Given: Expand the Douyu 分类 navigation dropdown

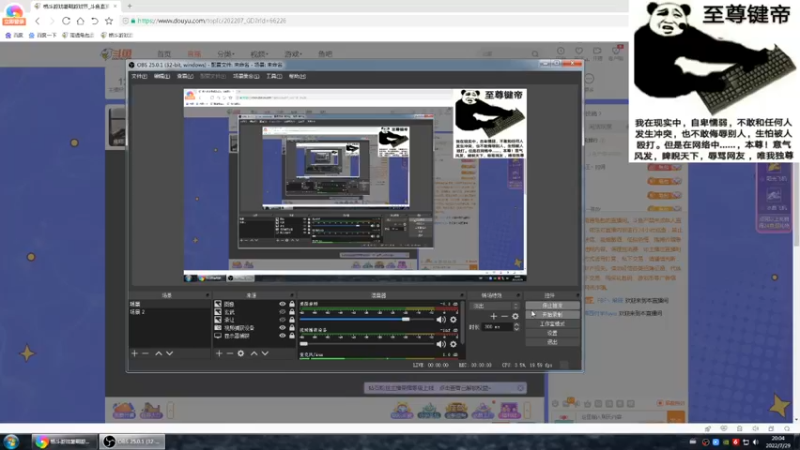Looking at the screenshot, I should [226, 54].
